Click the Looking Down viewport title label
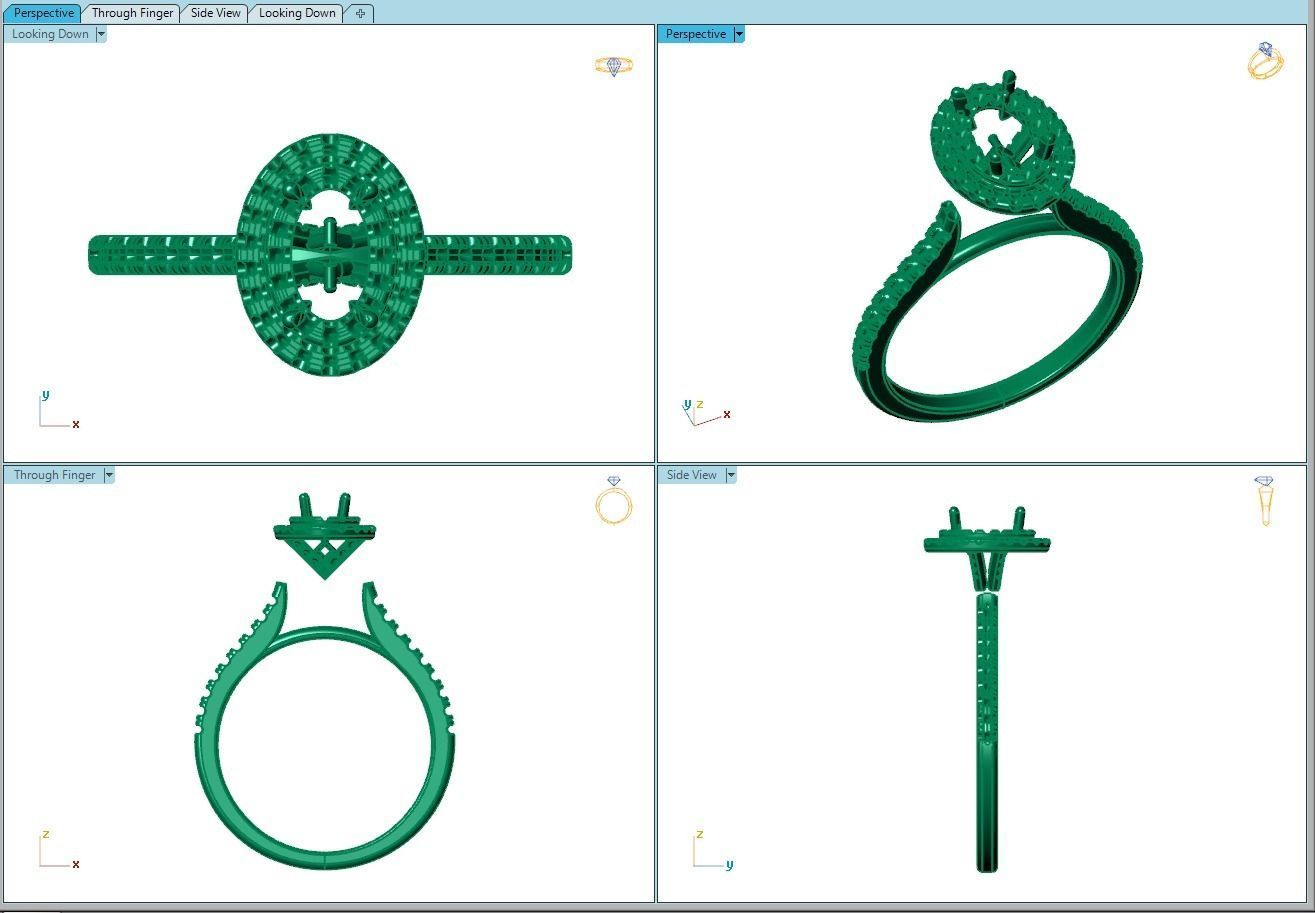 (x=50, y=34)
